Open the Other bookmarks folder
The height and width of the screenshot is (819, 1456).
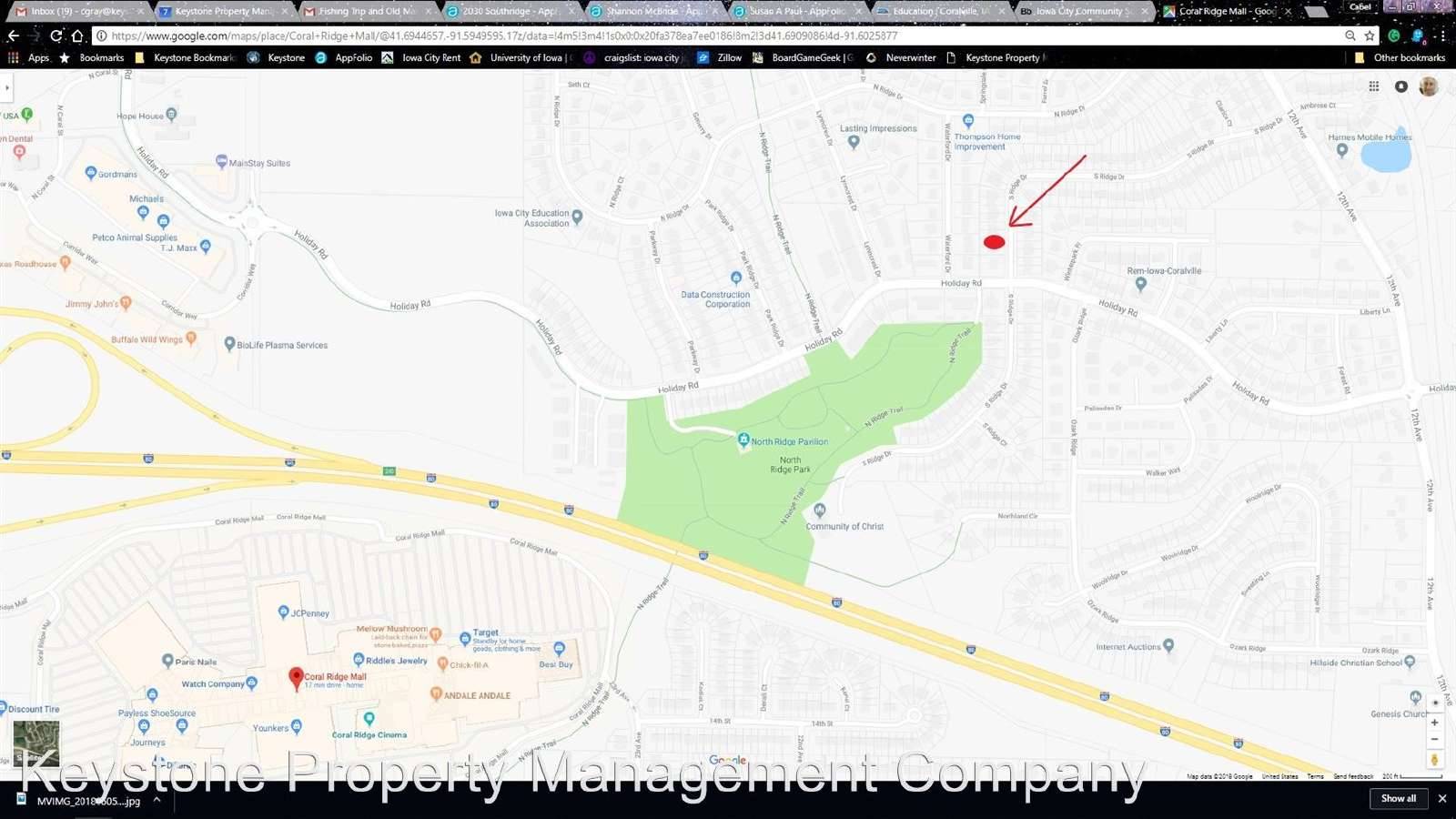[x=1400, y=57]
